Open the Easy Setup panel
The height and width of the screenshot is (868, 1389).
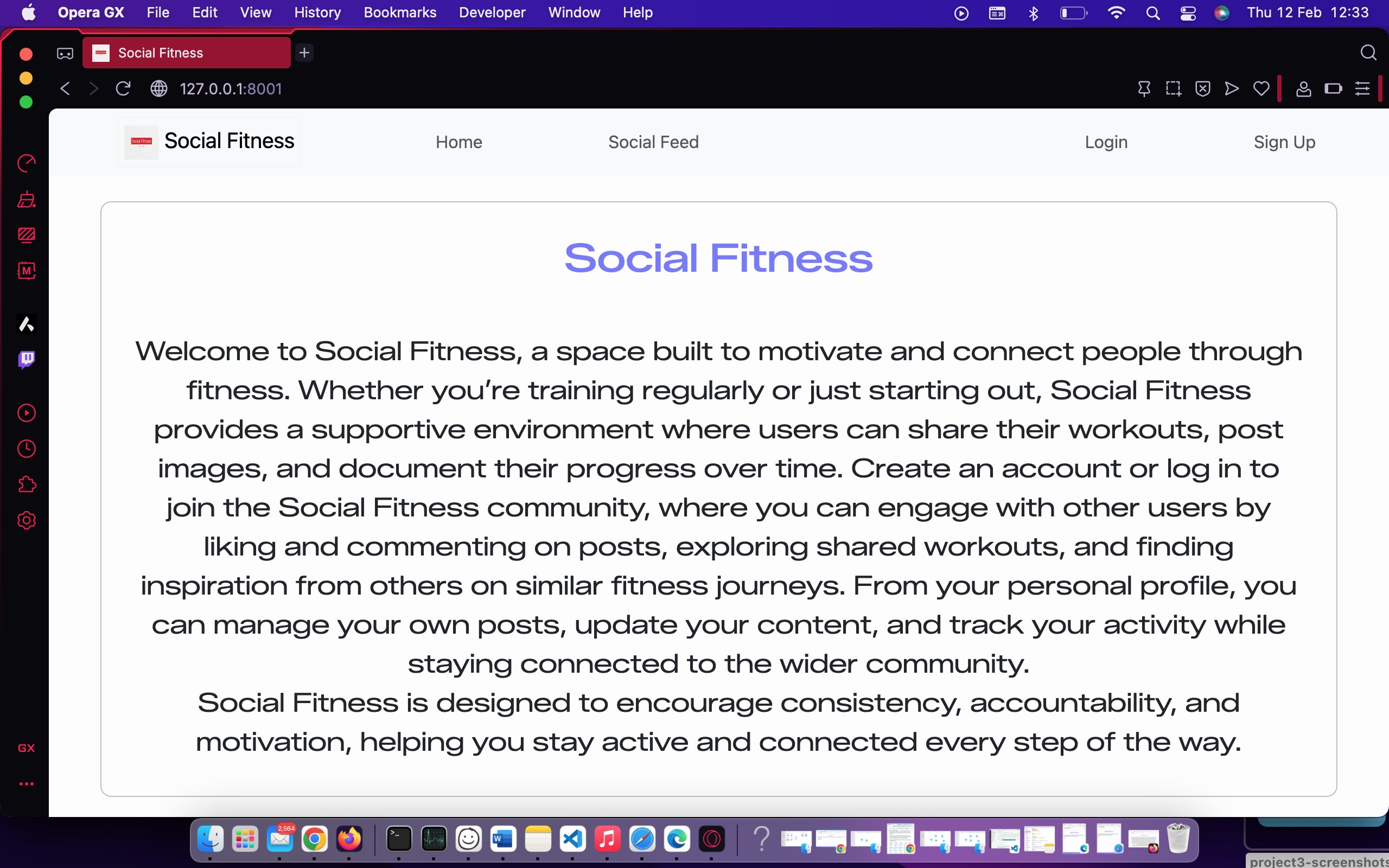click(x=1362, y=88)
